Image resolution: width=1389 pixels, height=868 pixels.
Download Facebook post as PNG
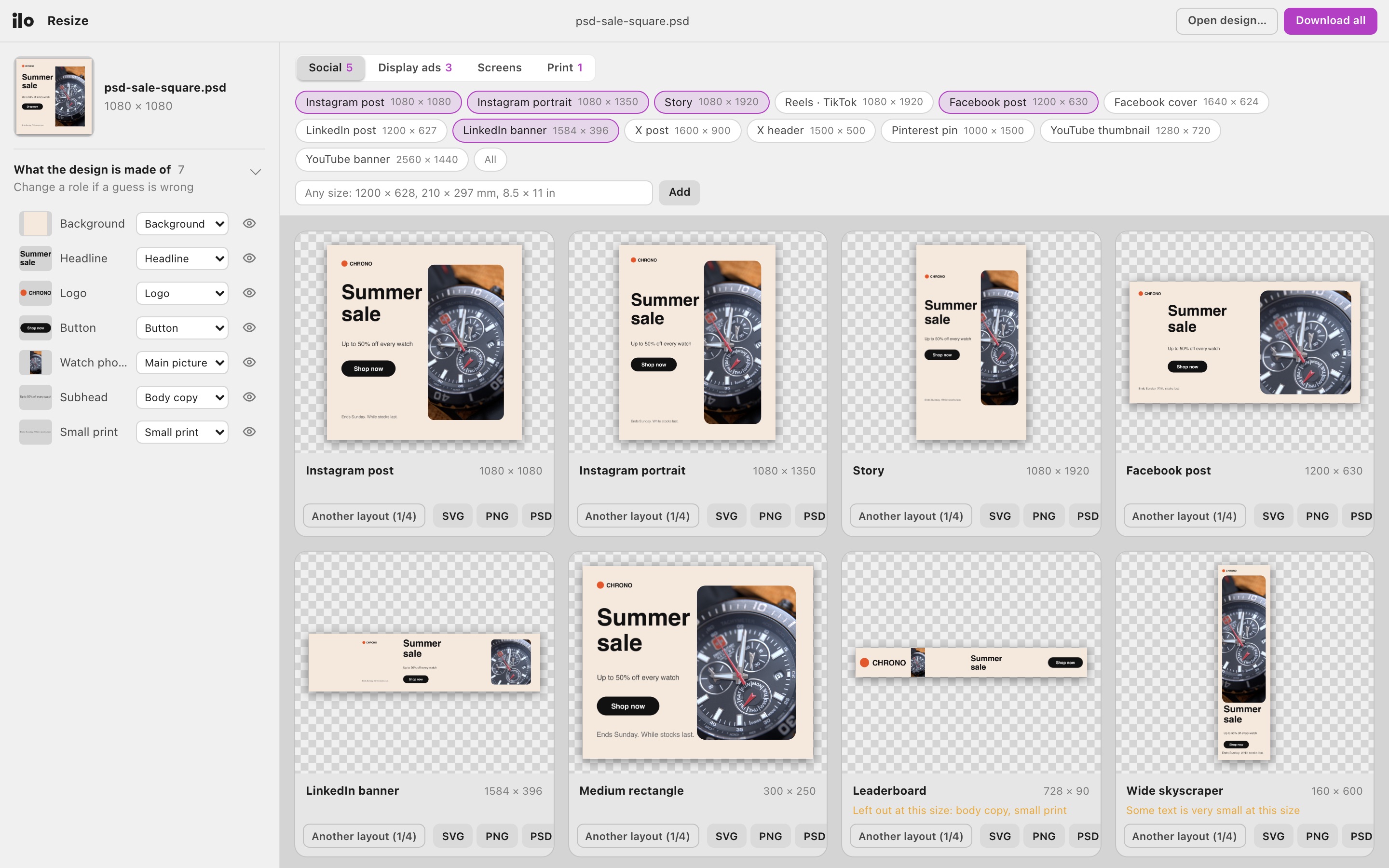tap(1317, 515)
